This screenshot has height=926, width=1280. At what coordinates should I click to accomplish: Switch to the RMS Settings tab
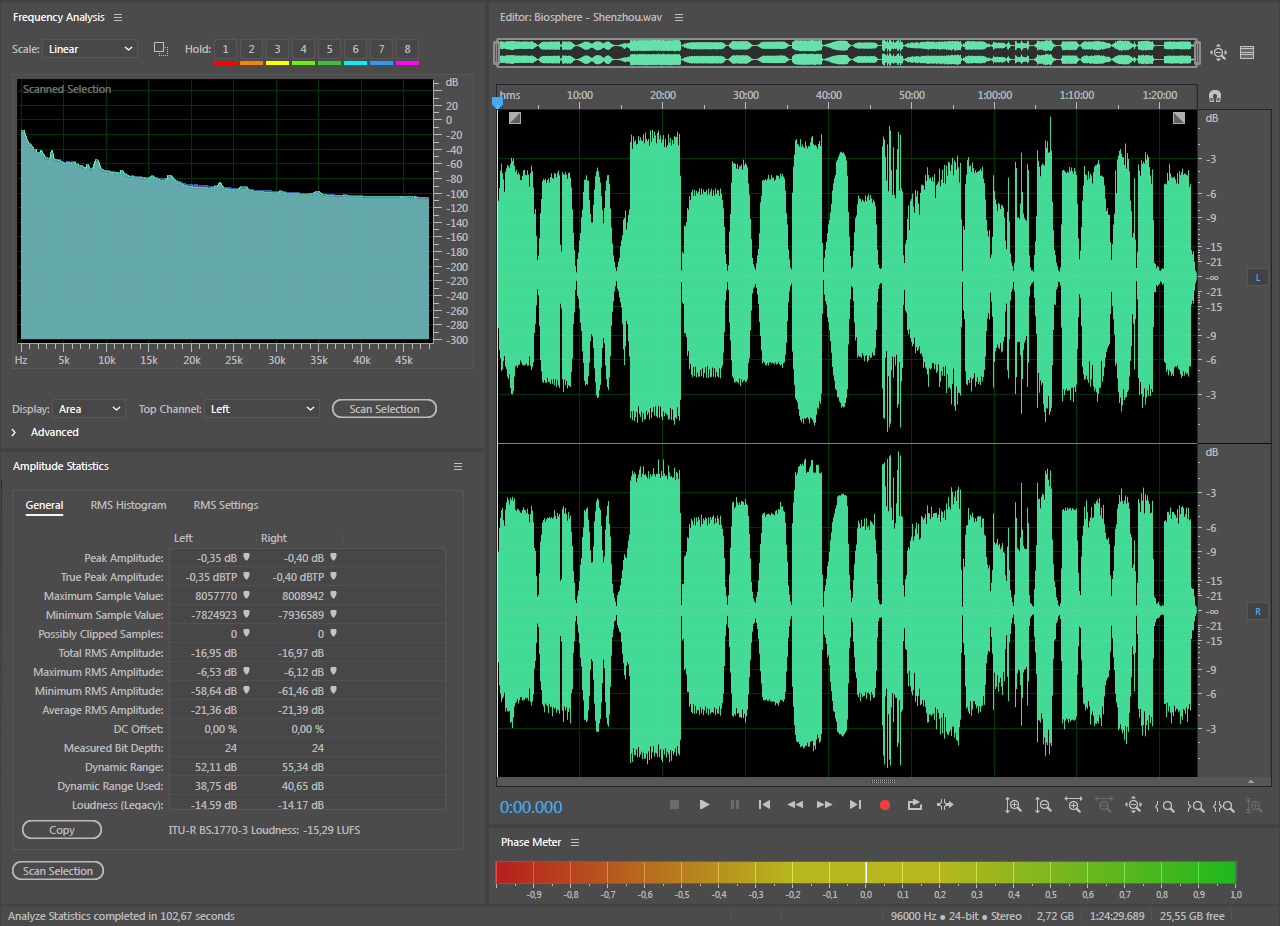[x=226, y=505]
